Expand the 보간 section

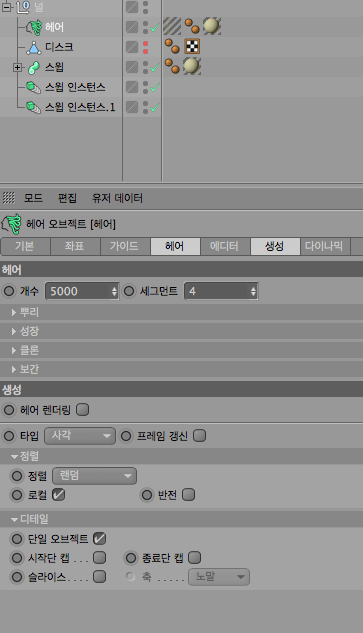(14, 369)
